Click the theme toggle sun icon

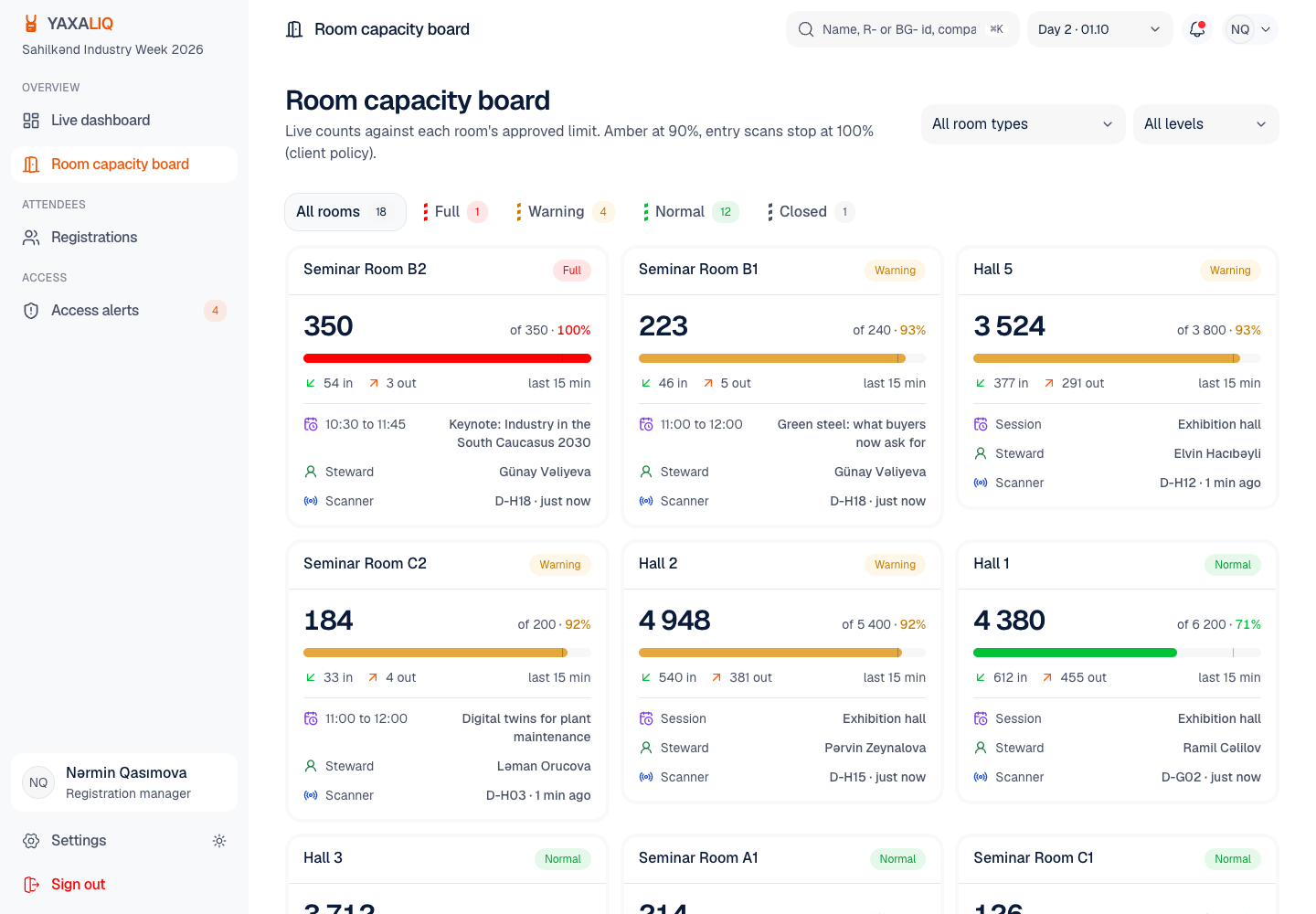[x=219, y=841]
